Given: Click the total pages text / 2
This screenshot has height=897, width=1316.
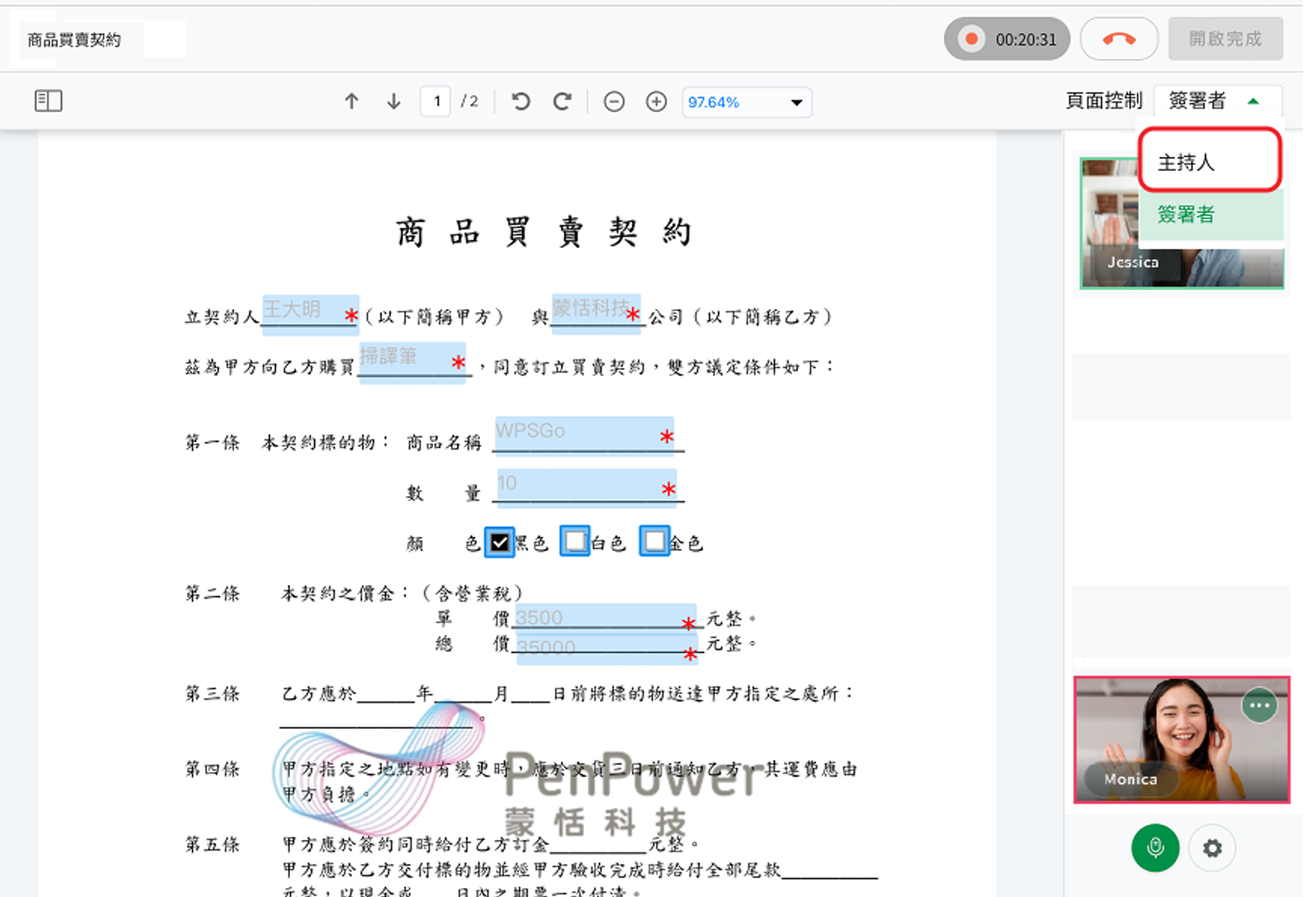Looking at the screenshot, I should (470, 101).
